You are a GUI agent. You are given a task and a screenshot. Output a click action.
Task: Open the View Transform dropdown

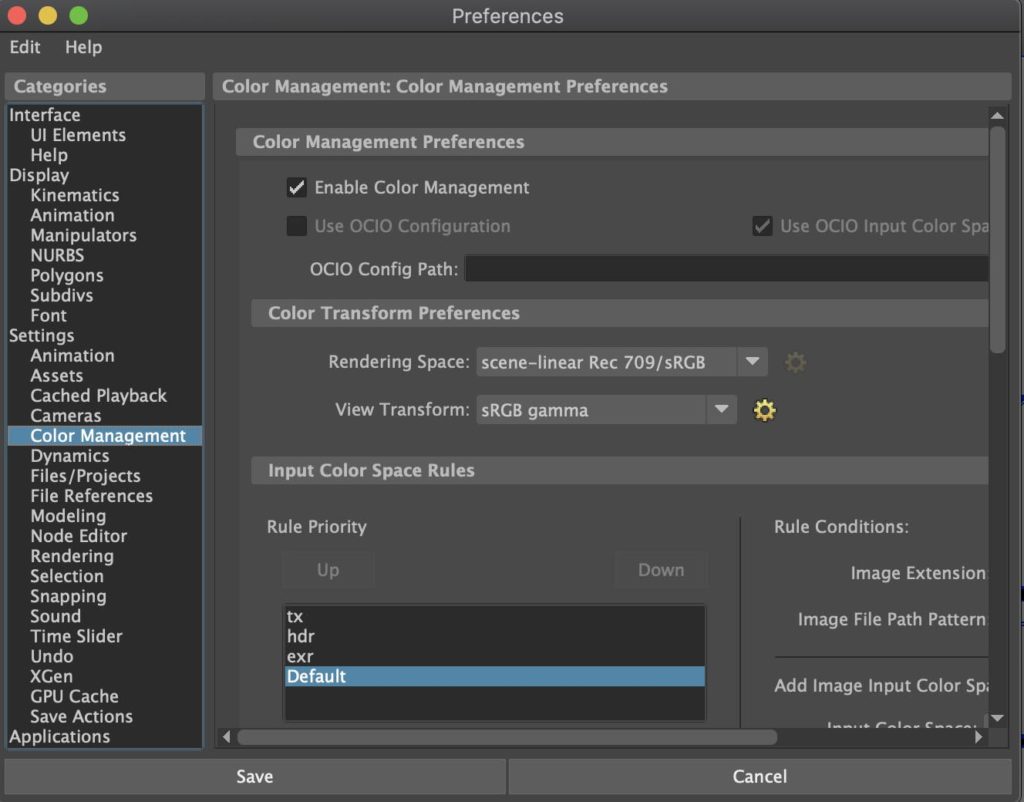tap(607, 410)
